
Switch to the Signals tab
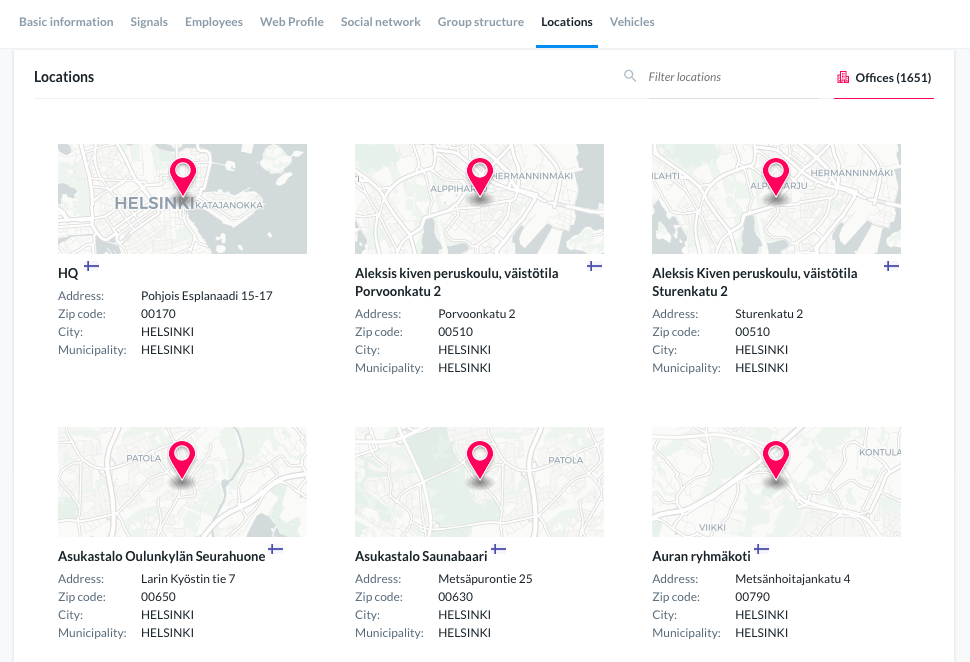[149, 22]
